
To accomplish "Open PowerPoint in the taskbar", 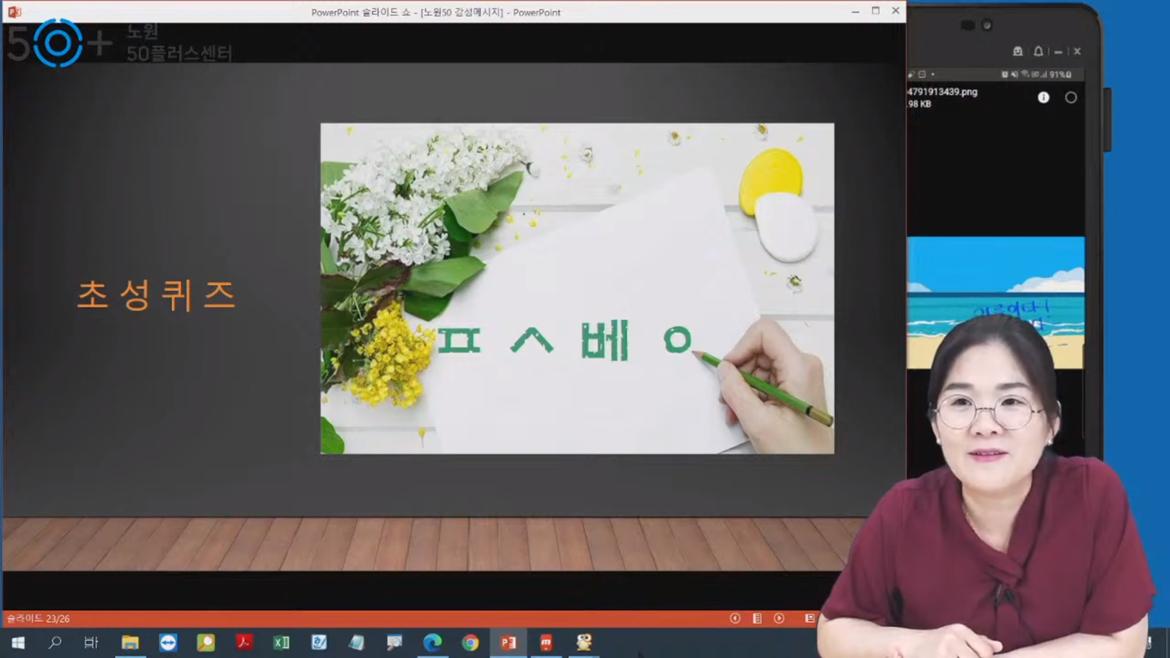I will pos(508,642).
